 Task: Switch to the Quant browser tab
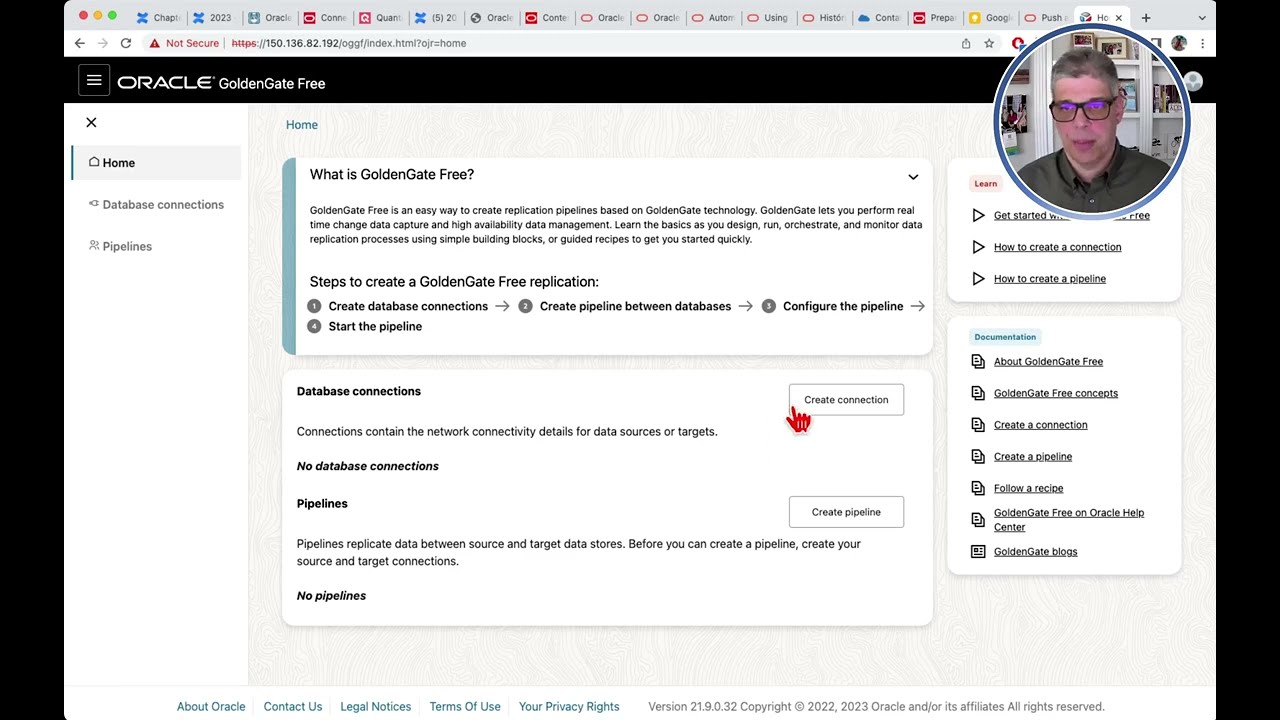379,17
